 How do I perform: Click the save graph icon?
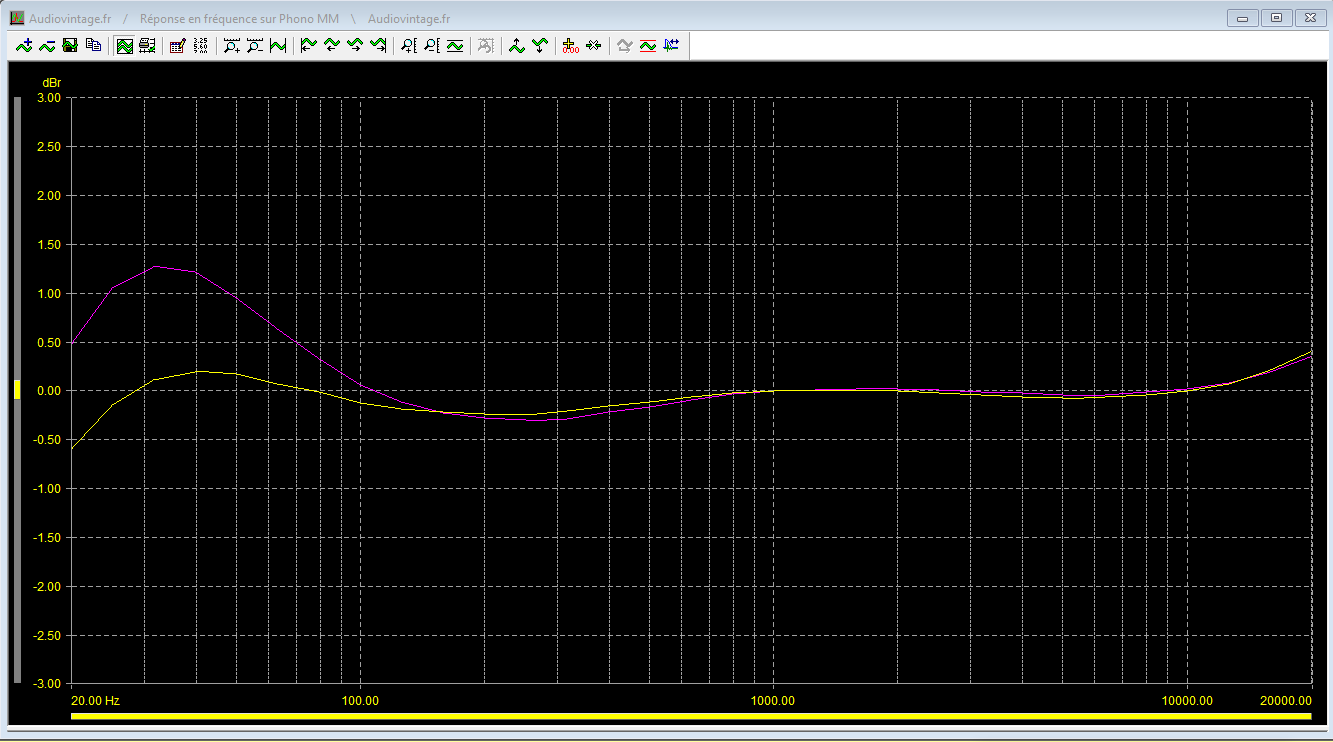pyautogui.click(x=70, y=45)
